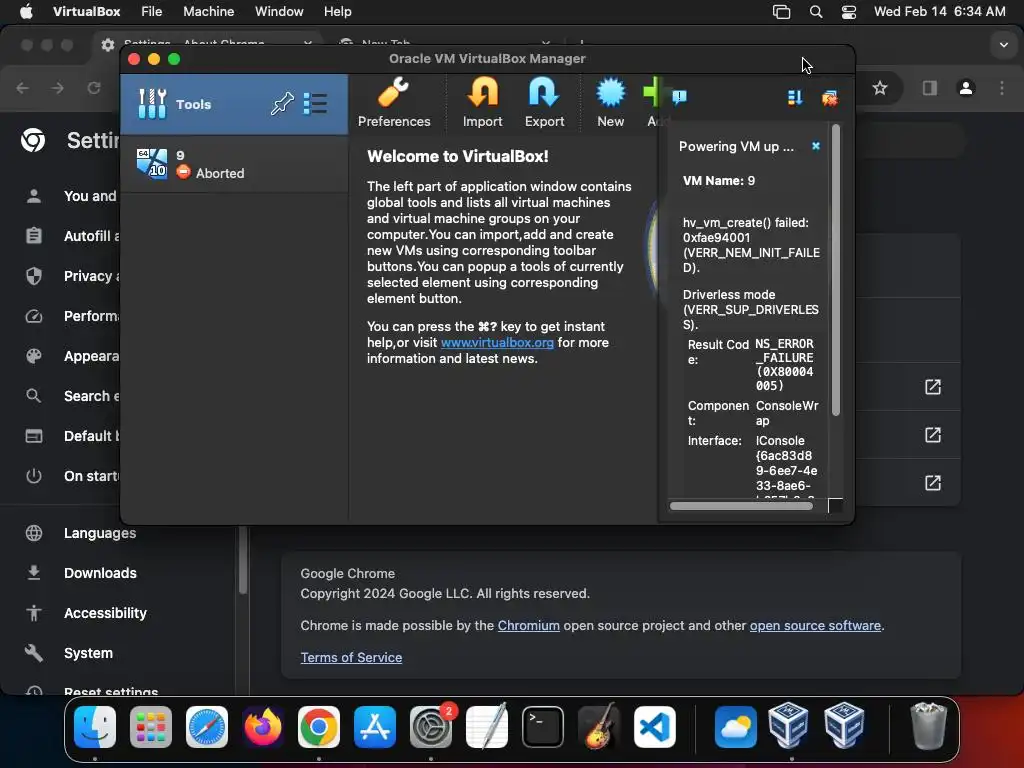The height and width of the screenshot is (768, 1024).
Task: Open Weather app from the Dock
Action: coord(735,727)
